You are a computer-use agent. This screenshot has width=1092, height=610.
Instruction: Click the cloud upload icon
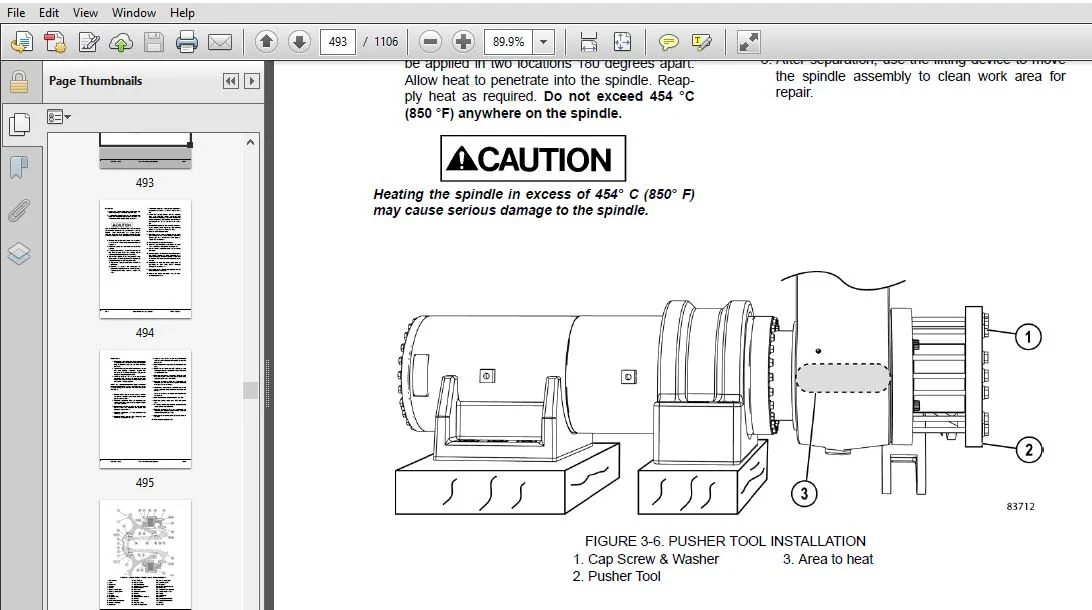[x=121, y=42]
